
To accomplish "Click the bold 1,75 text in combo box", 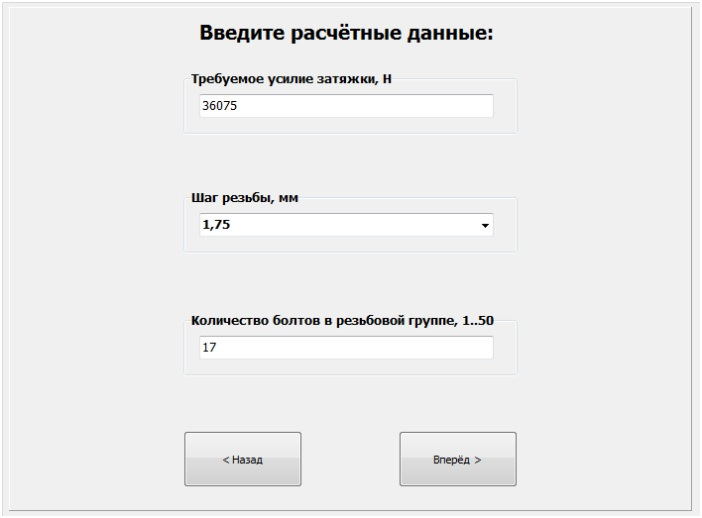I will 216,226.
